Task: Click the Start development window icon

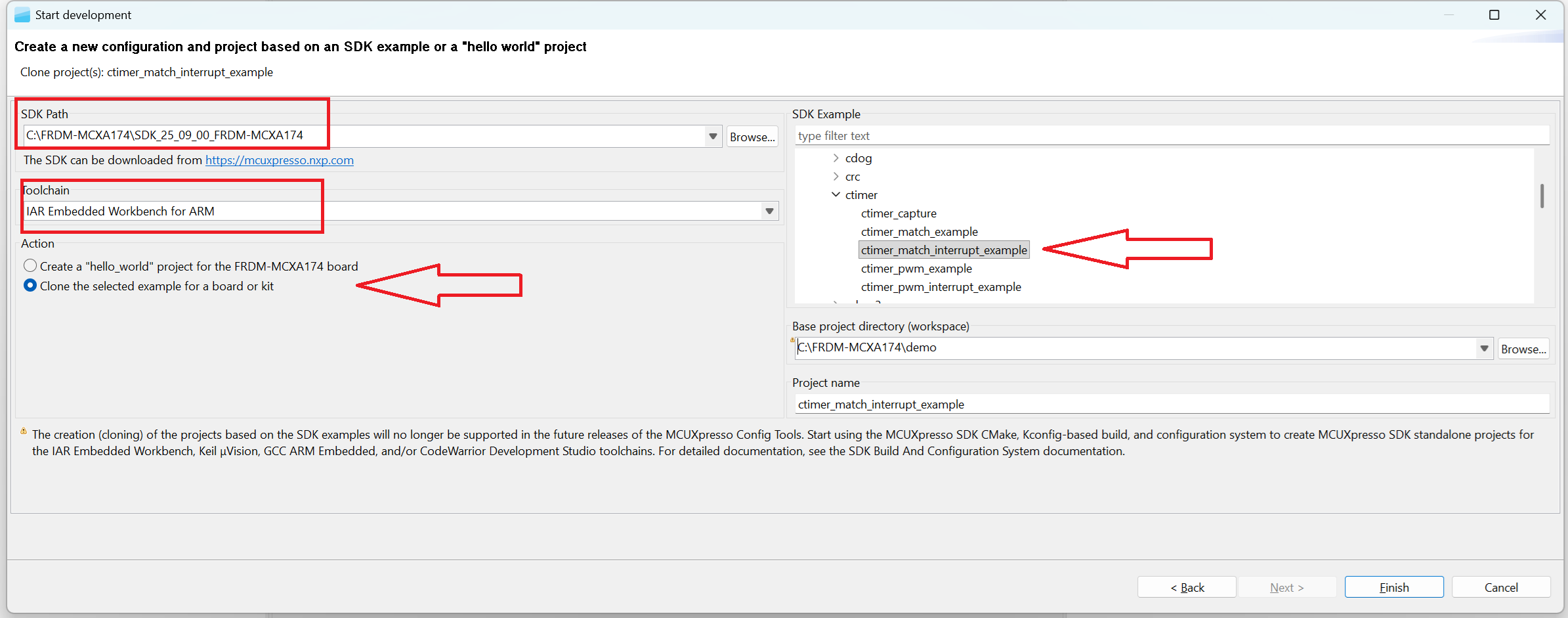Action: pos(22,14)
